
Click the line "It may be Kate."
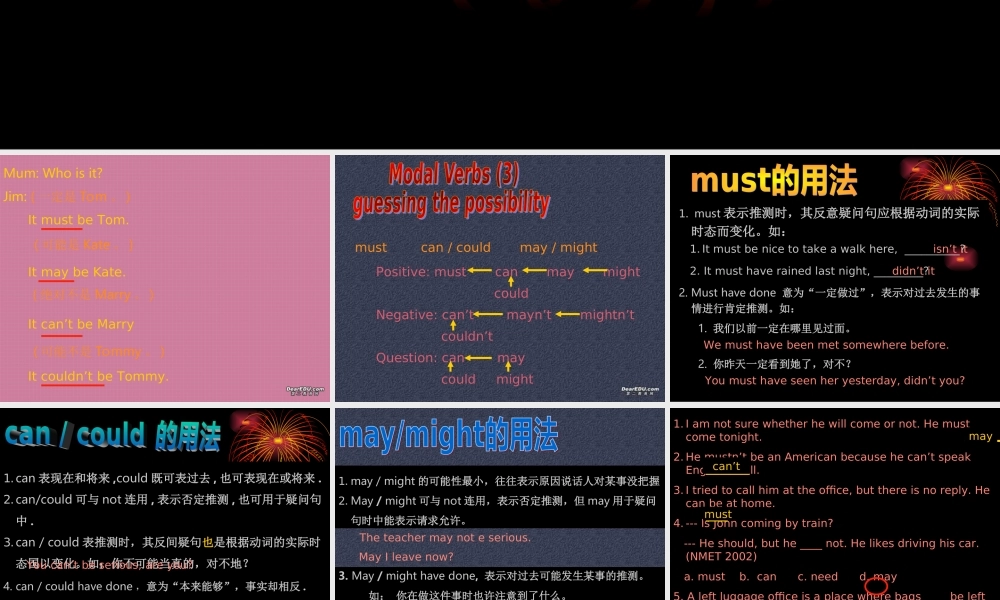click(x=77, y=272)
